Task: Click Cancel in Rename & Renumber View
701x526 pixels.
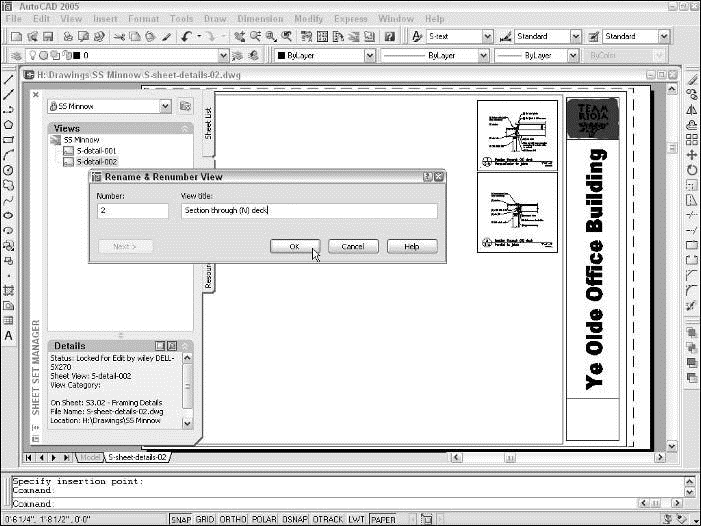Action: [x=353, y=246]
